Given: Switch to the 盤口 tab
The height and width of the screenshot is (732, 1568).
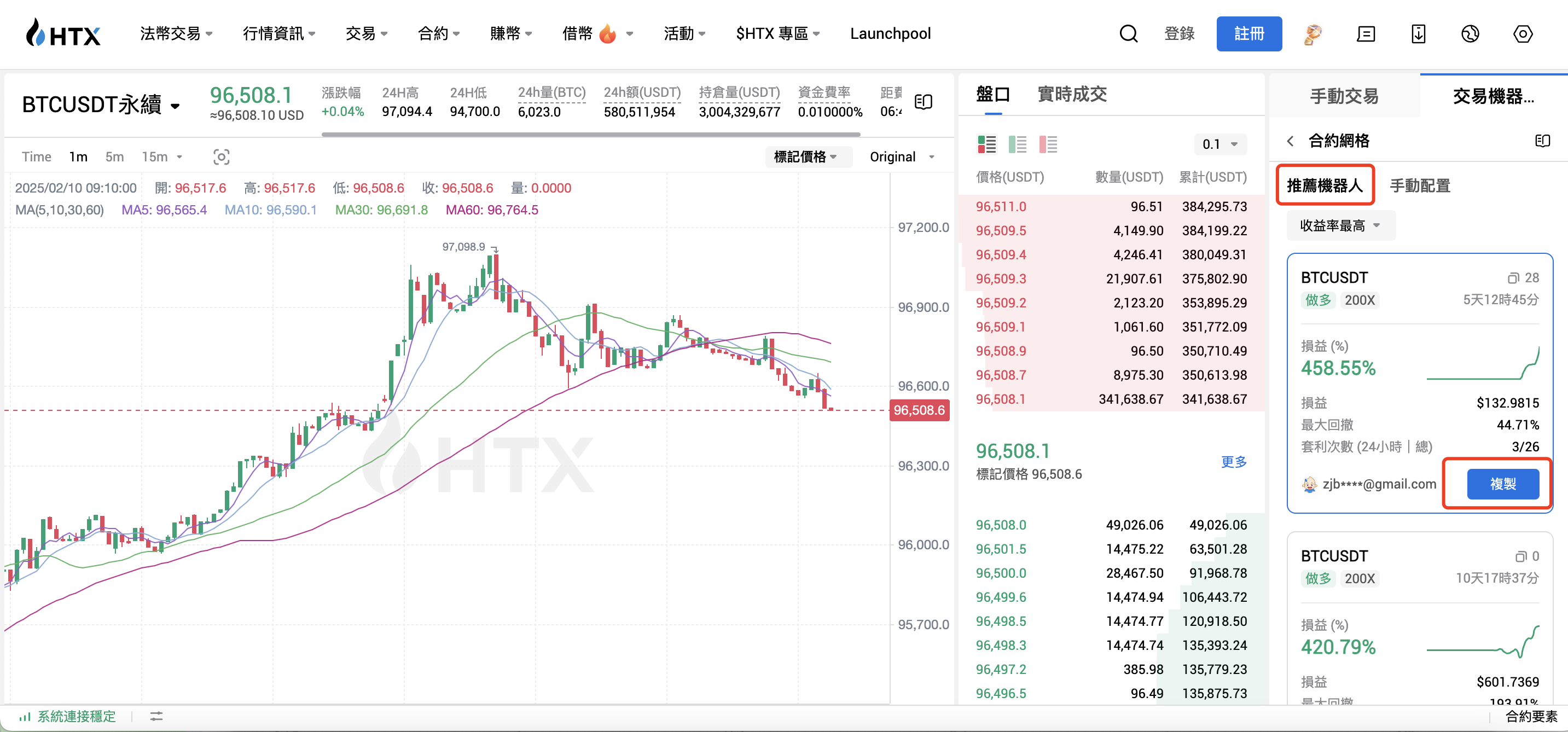Looking at the screenshot, I should 993,94.
